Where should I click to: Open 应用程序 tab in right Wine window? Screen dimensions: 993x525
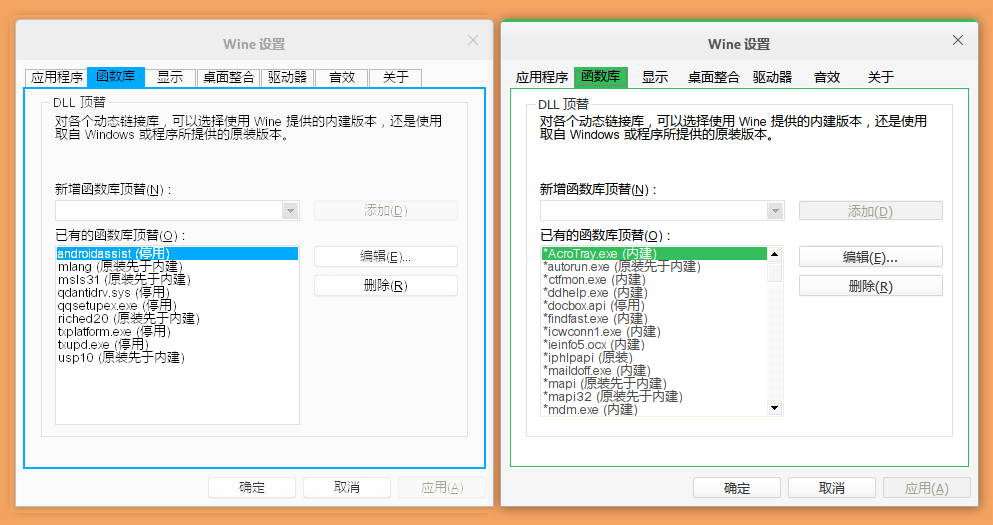pos(541,78)
